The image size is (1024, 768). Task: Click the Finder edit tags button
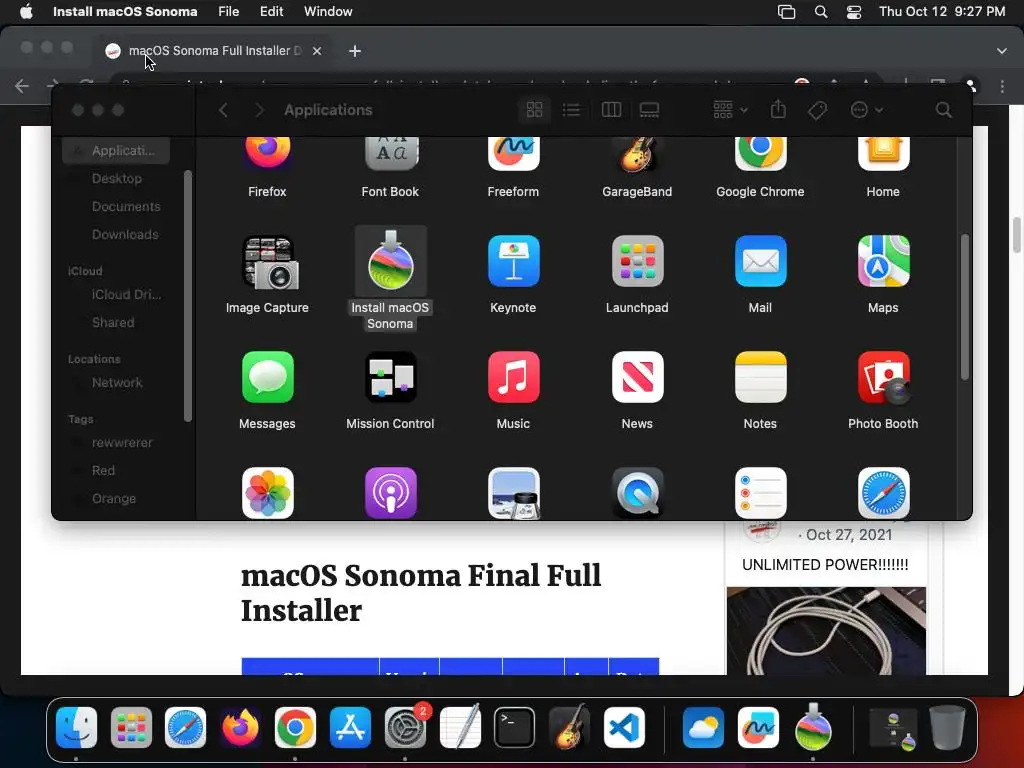[817, 110]
